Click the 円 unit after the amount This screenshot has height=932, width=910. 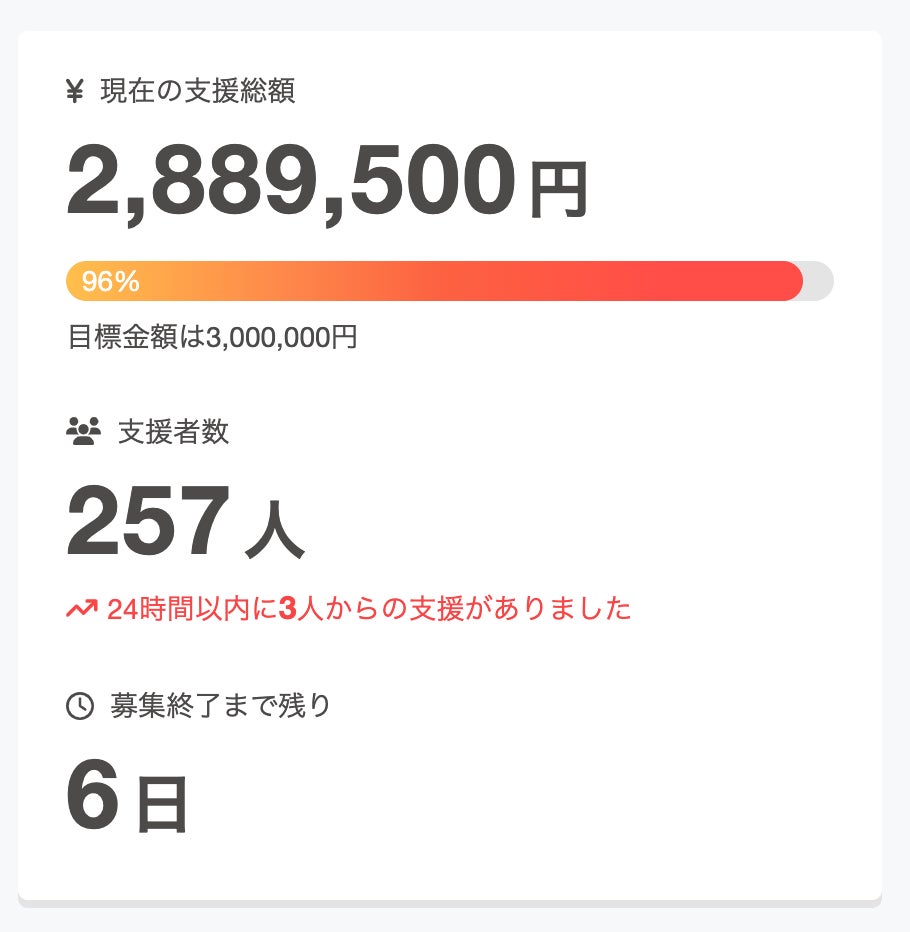click(558, 190)
